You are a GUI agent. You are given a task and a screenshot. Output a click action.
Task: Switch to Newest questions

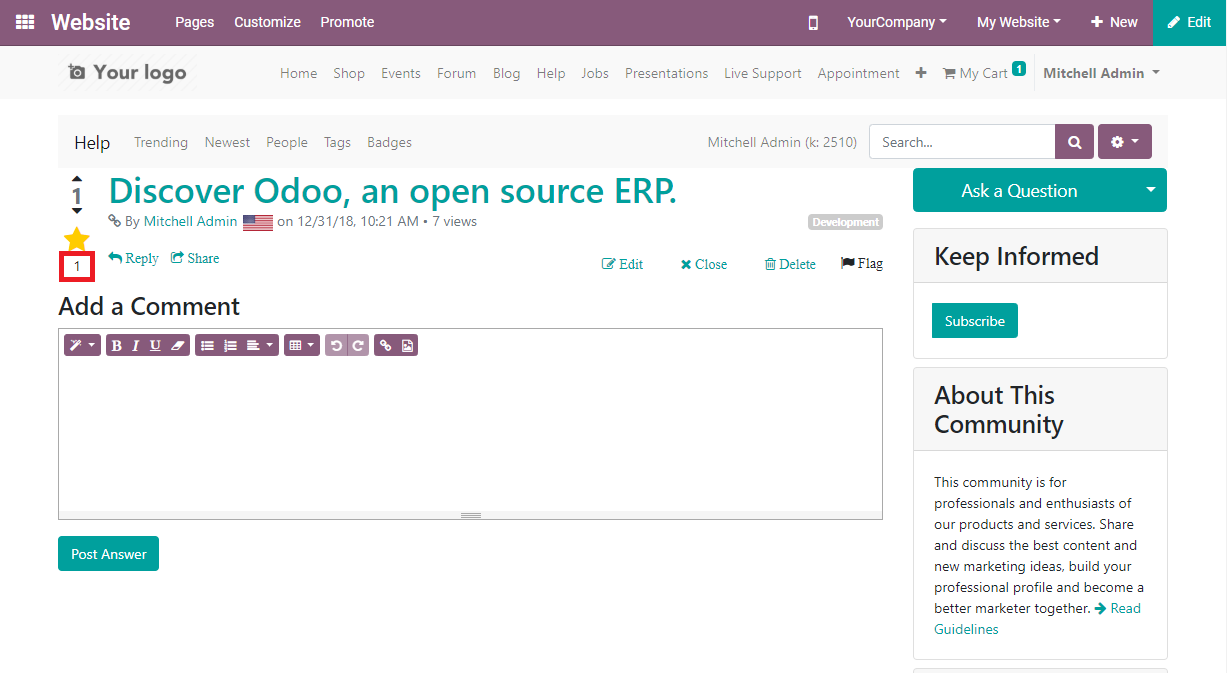(227, 142)
